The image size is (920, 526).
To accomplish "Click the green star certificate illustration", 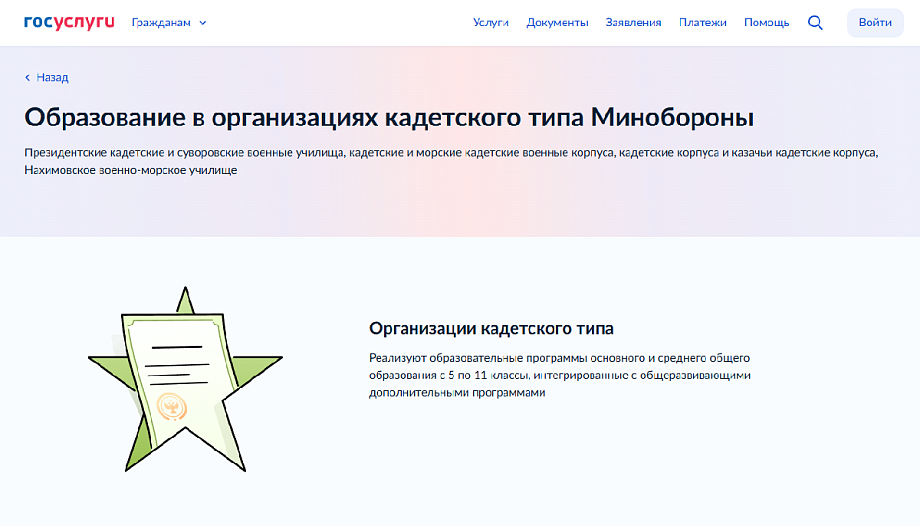I will [x=185, y=379].
